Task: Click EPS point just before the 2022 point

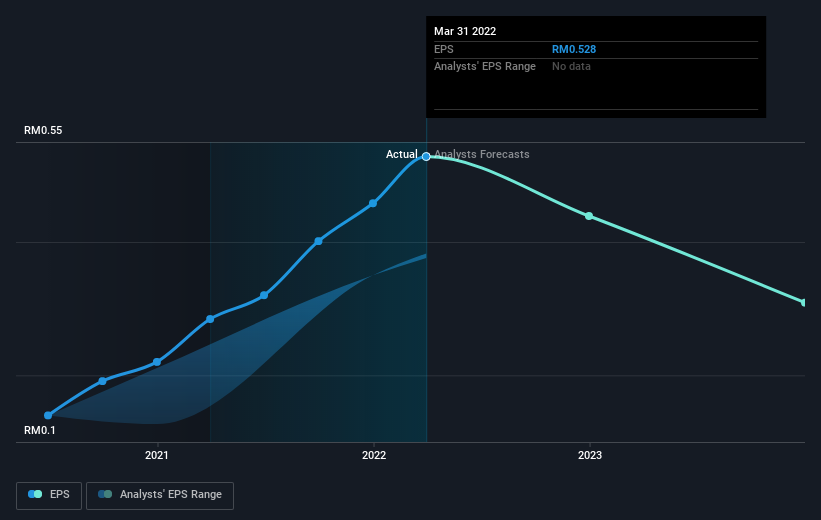Action: (x=318, y=241)
